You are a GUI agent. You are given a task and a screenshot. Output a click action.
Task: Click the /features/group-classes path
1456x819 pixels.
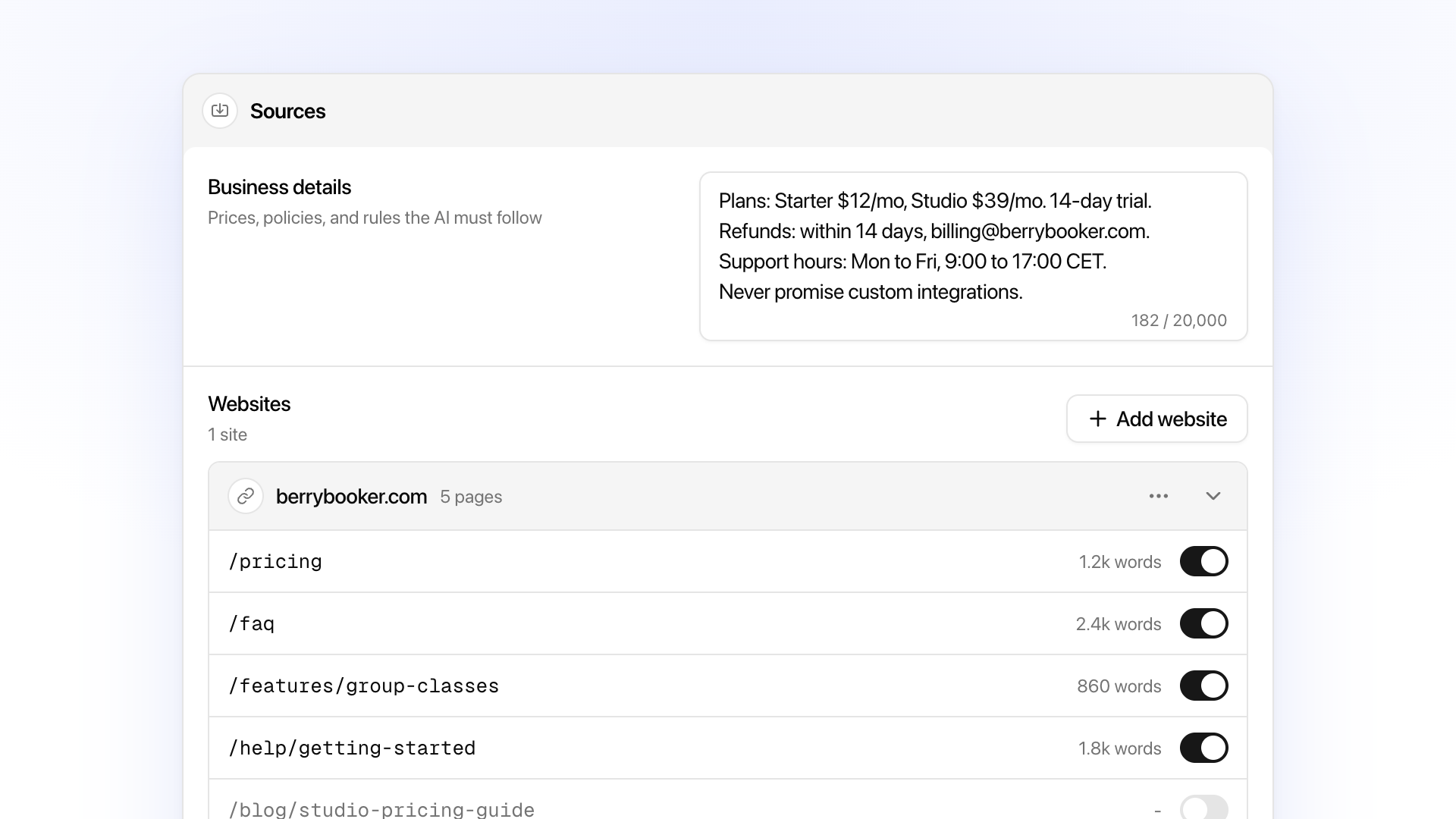pyautogui.click(x=364, y=686)
